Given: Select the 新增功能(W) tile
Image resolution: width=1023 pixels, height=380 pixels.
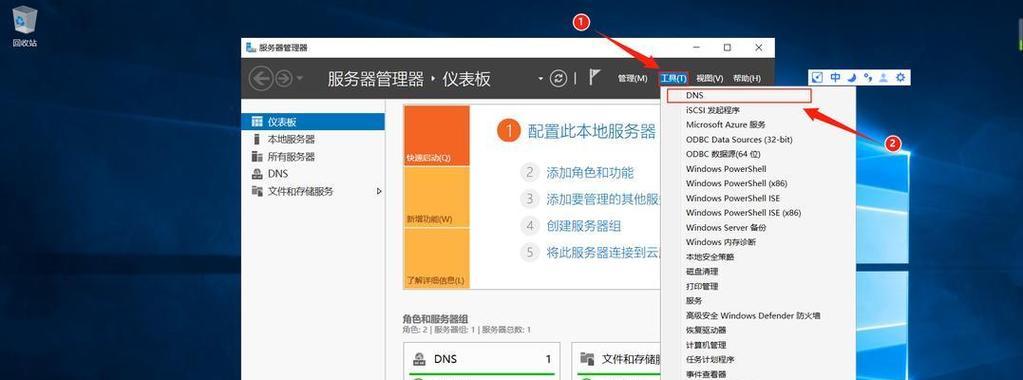Looking at the screenshot, I should (436, 197).
